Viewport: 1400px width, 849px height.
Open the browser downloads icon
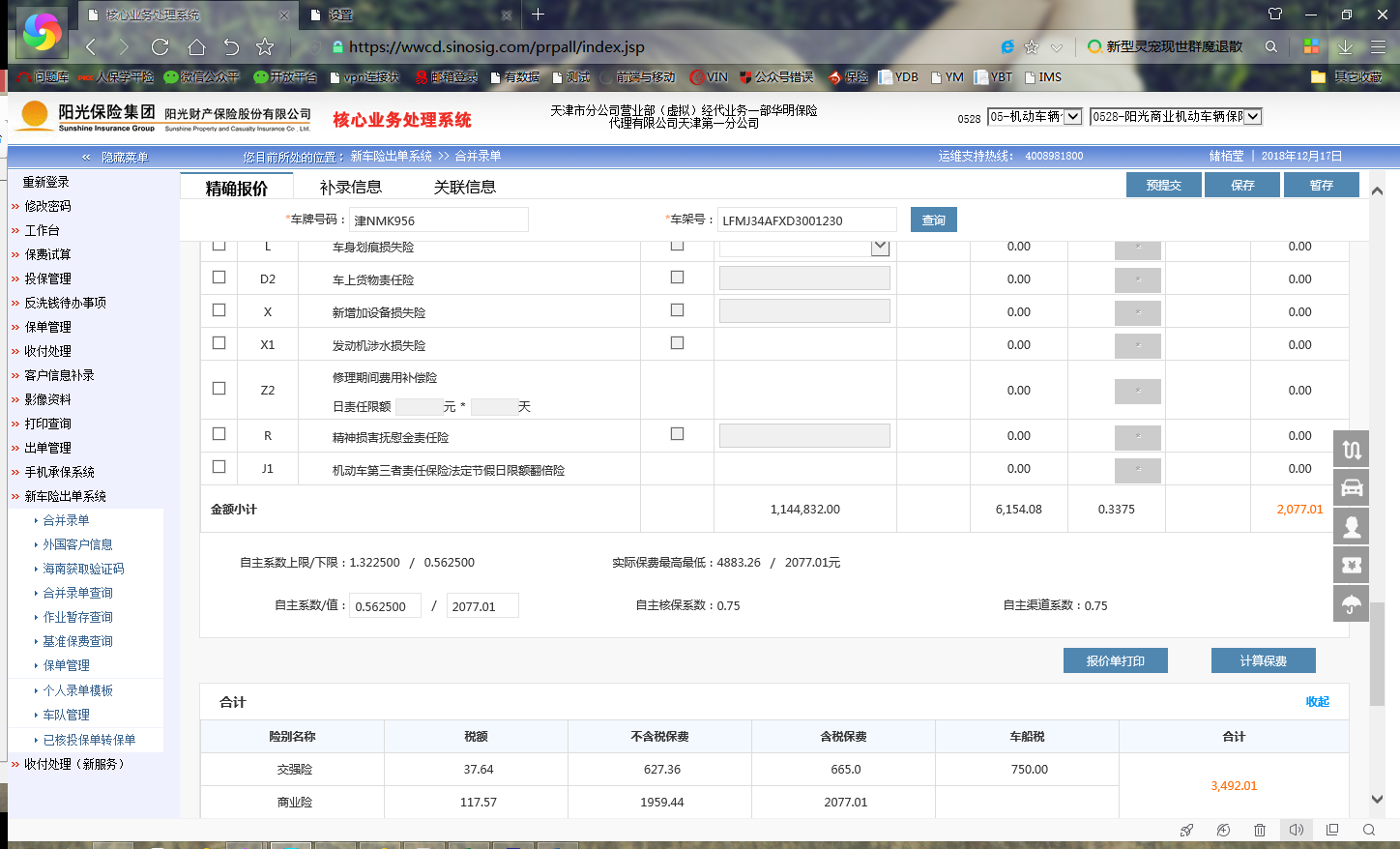pyautogui.click(x=1344, y=46)
